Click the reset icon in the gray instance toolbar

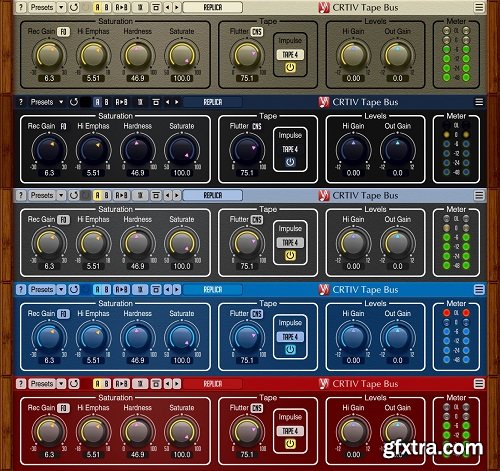(x=74, y=195)
